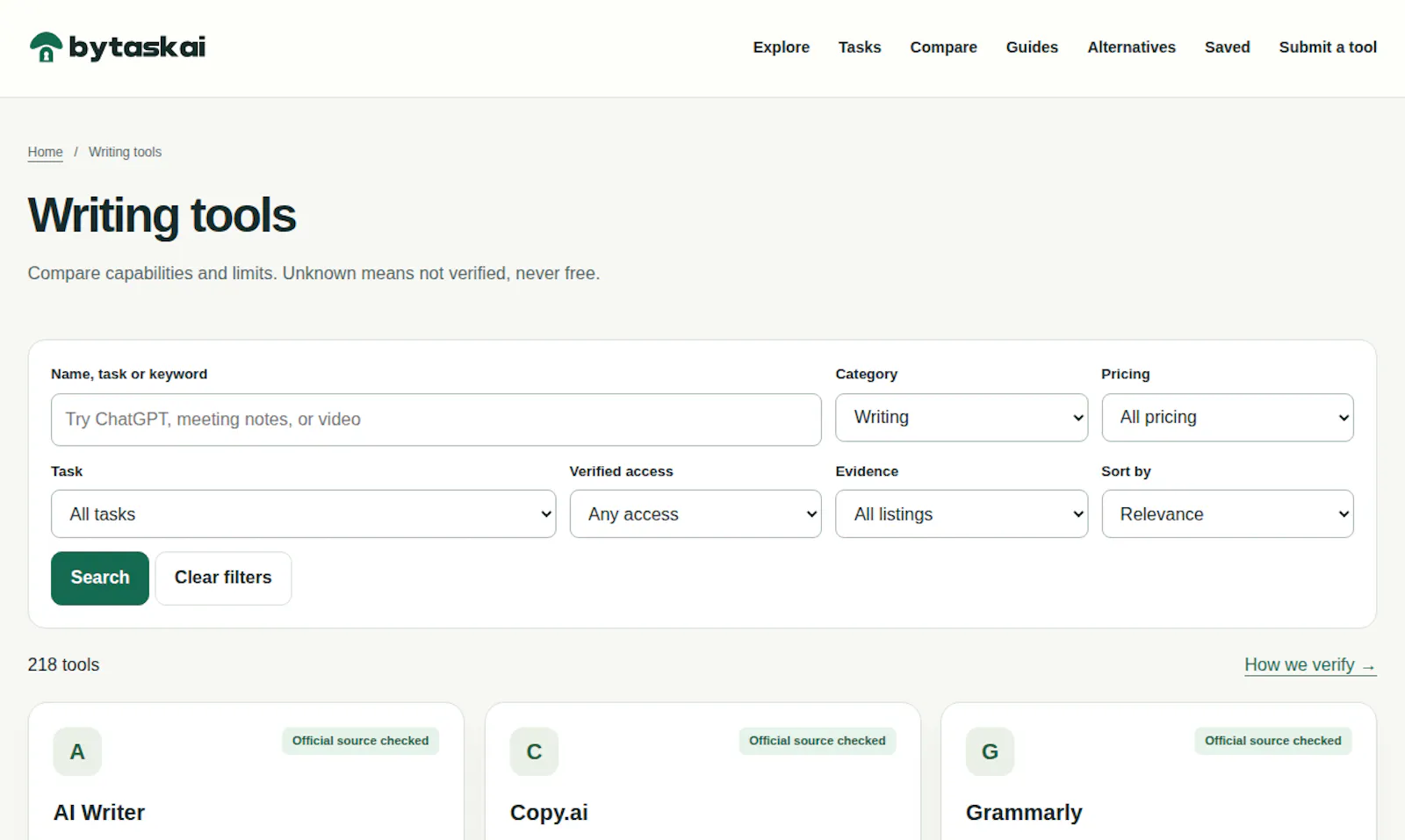The image size is (1405, 840).
Task: Open the Copy.ai card title
Action: coord(549,813)
